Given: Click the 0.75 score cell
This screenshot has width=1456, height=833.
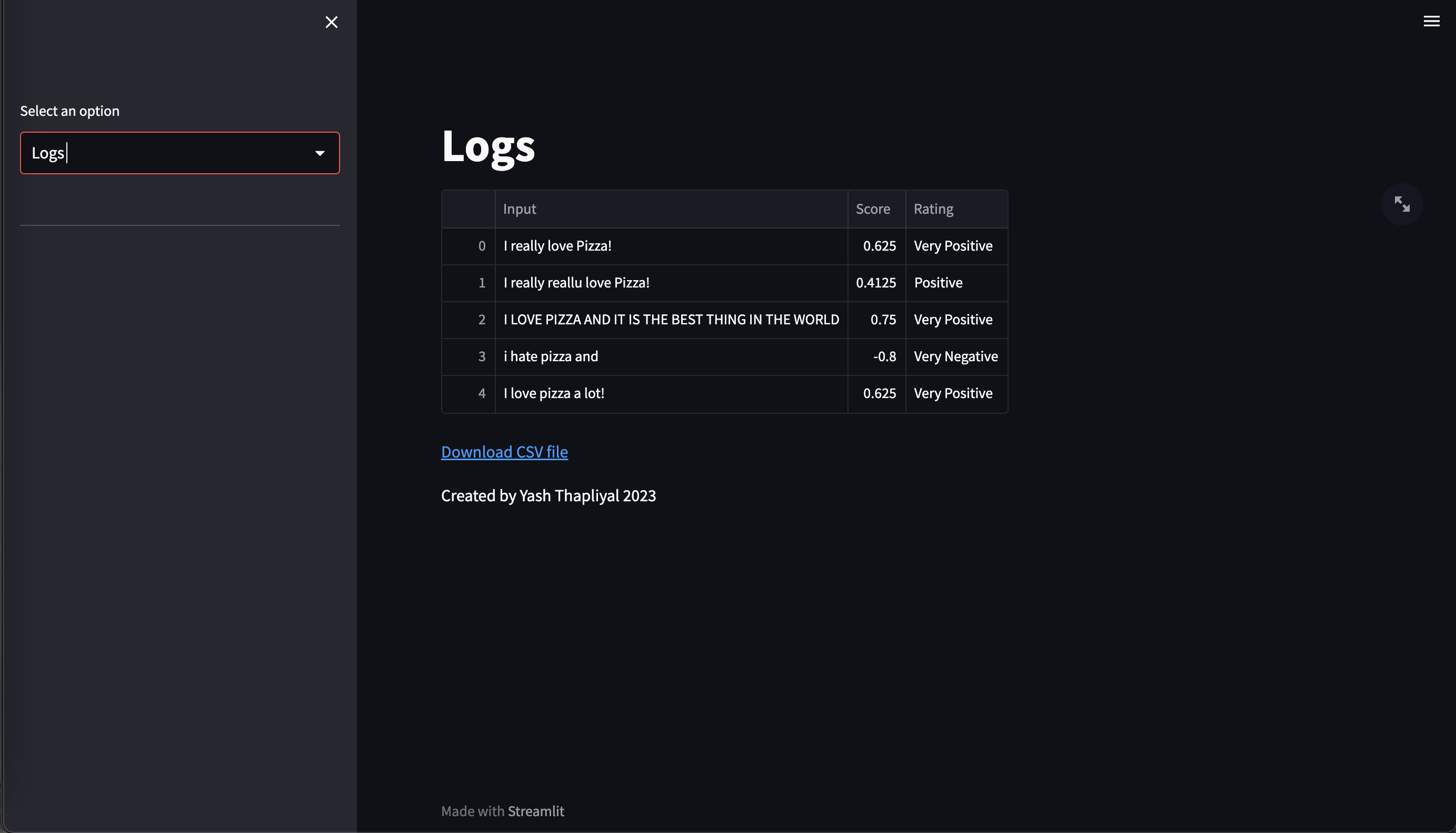Looking at the screenshot, I should point(882,320).
